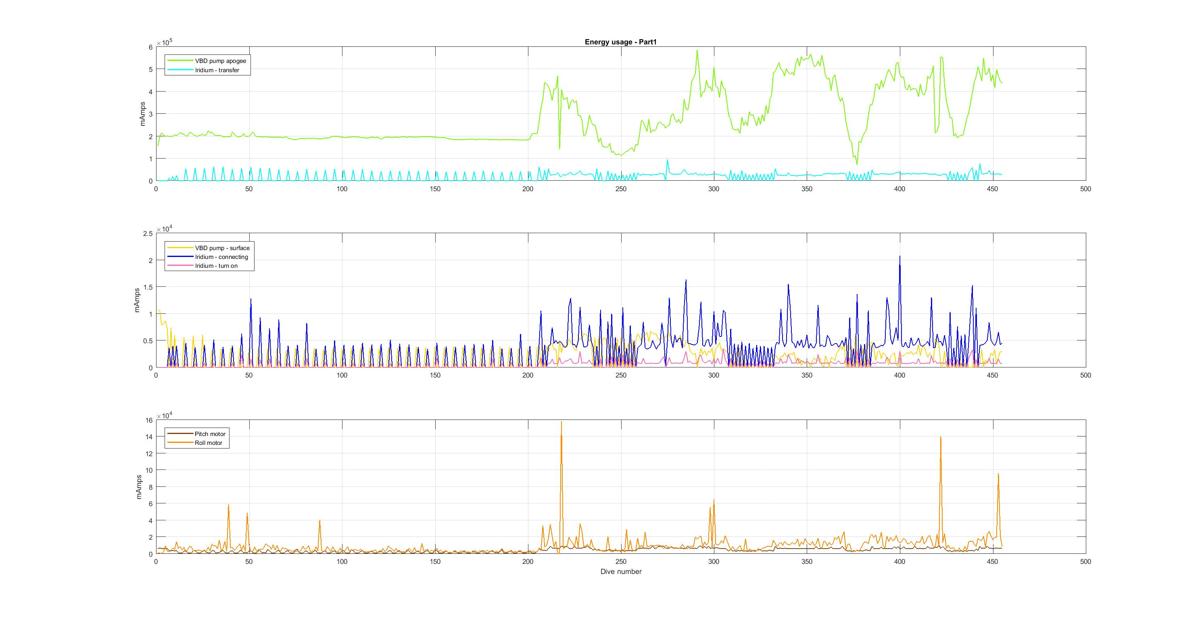This screenshot has width=1200, height=622.
Task: Click x-axis tick '100' under top plot
Action: point(342,188)
